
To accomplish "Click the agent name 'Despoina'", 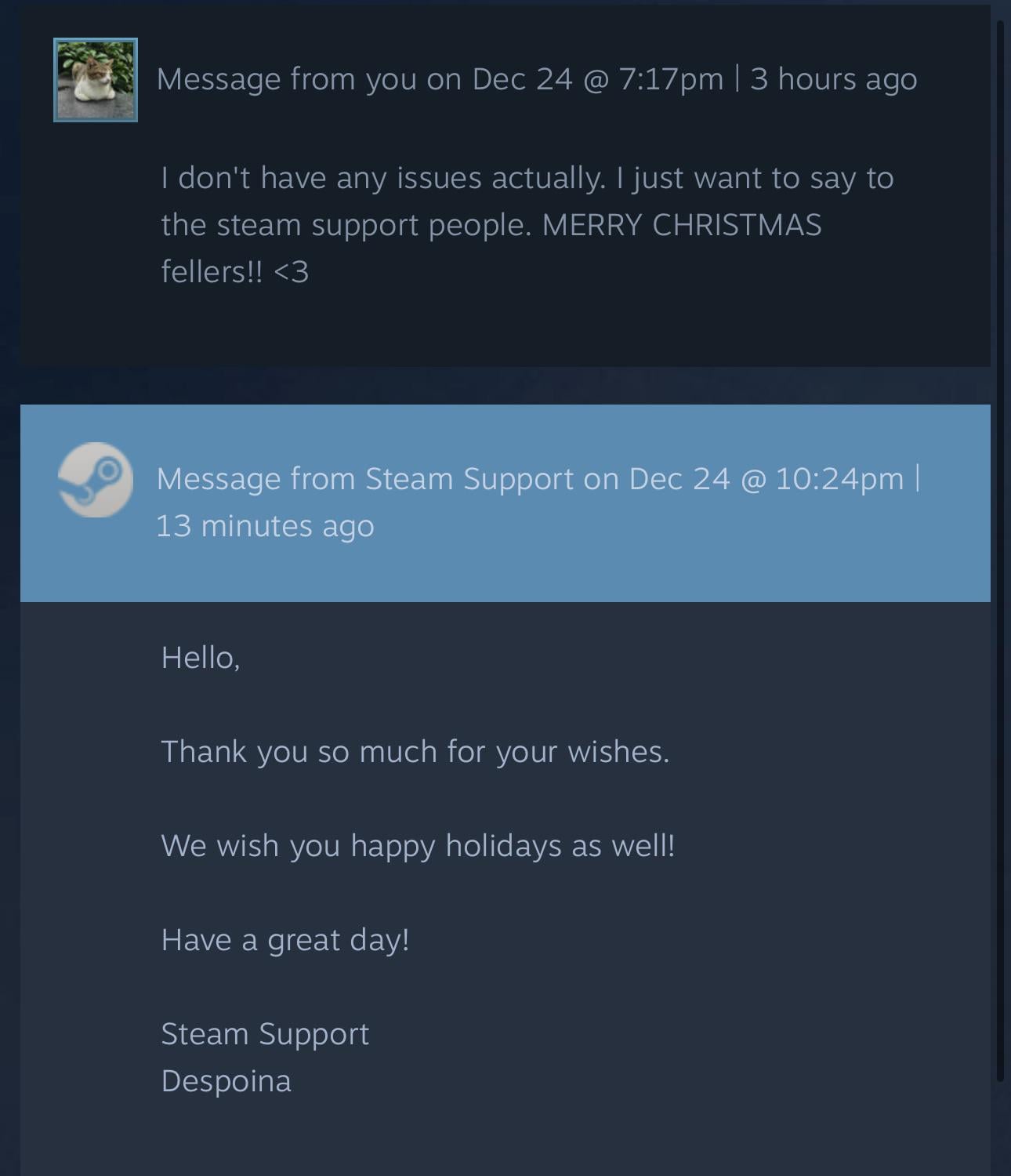I will point(226,1081).
